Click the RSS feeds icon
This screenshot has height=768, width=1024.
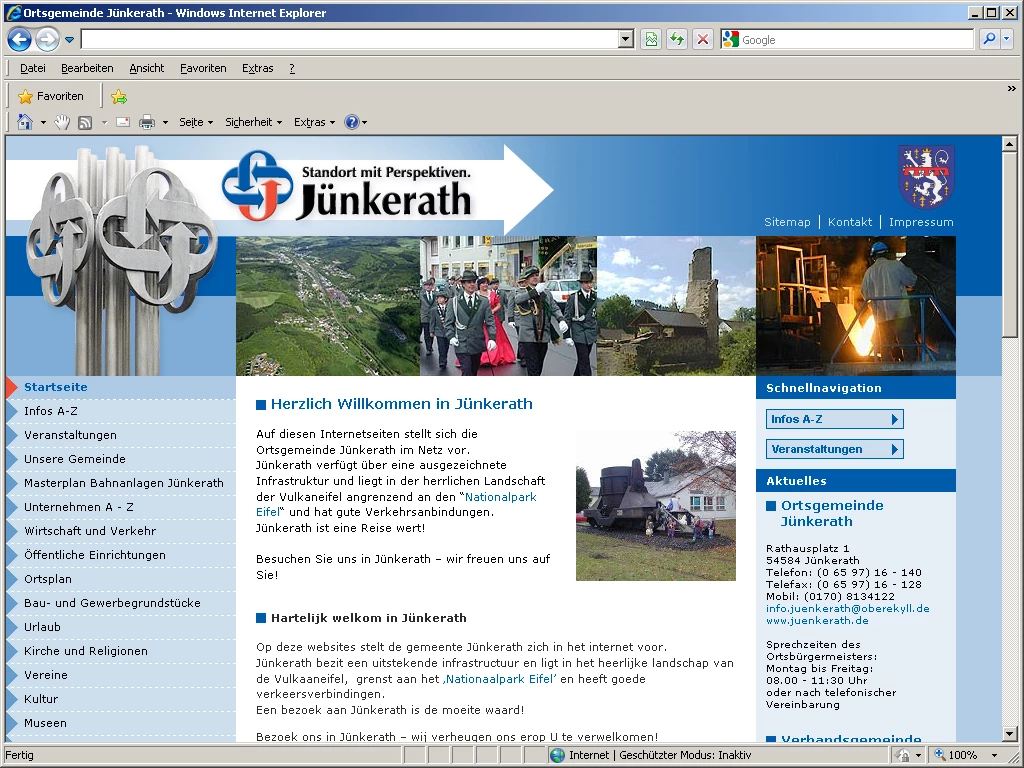point(85,122)
